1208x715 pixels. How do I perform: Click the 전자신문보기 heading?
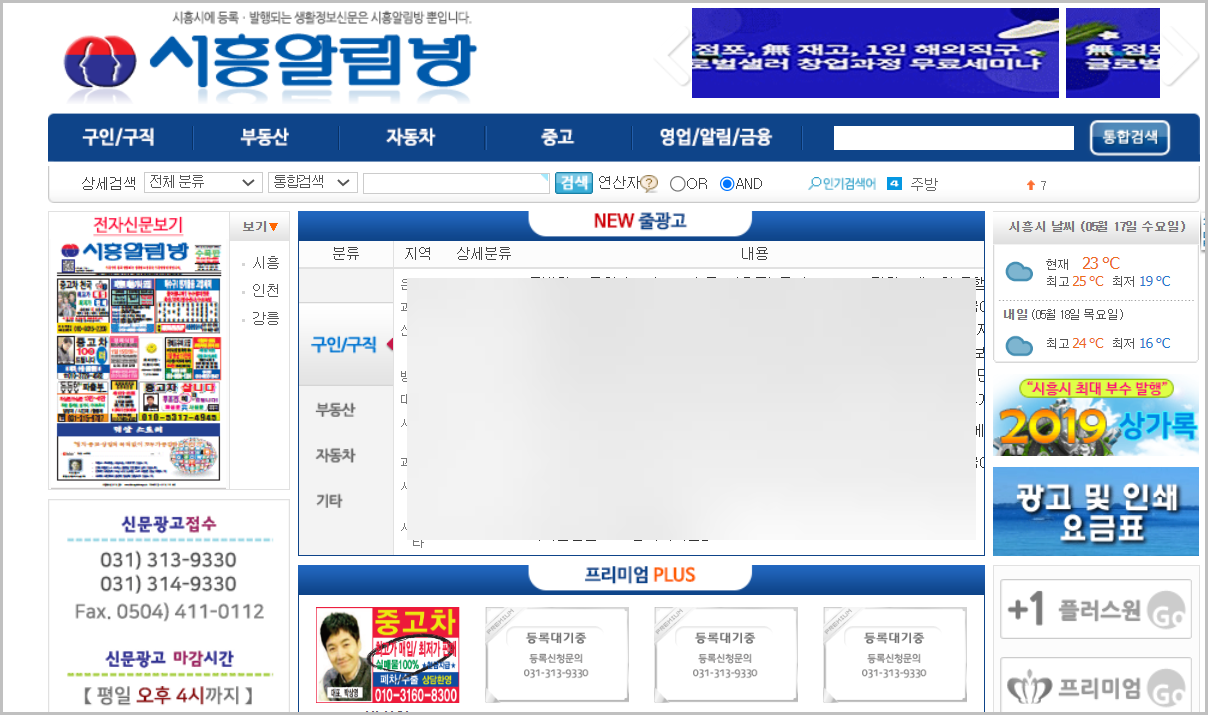(x=138, y=224)
